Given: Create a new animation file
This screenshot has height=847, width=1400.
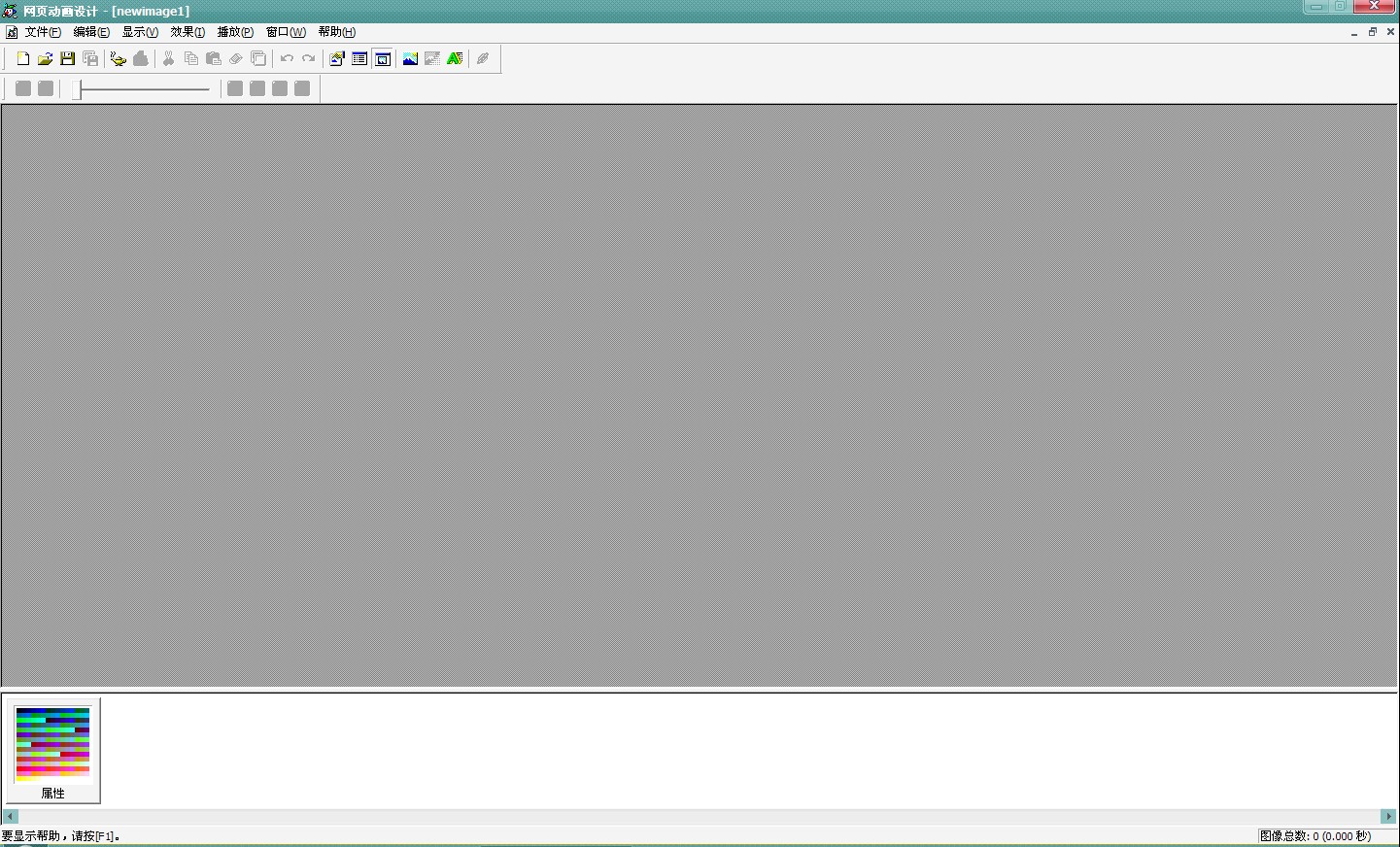Looking at the screenshot, I should (23, 59).
